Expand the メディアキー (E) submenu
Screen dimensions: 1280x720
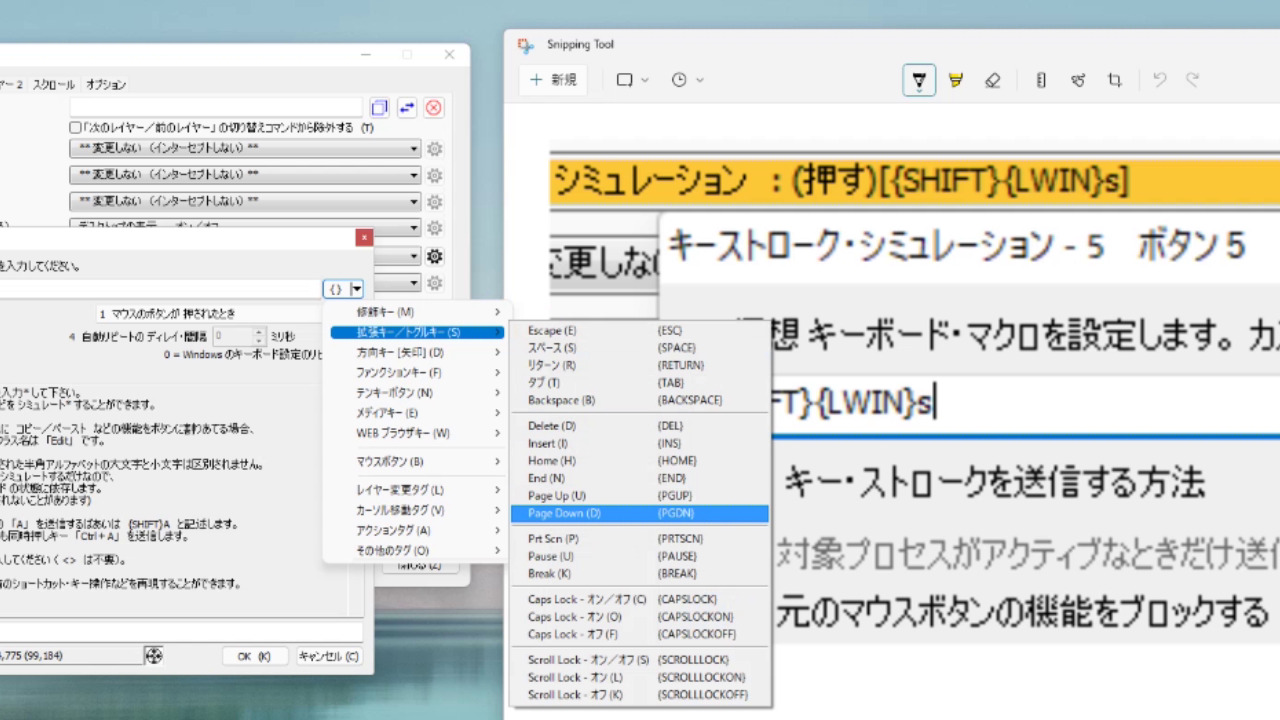click(416, 413)
